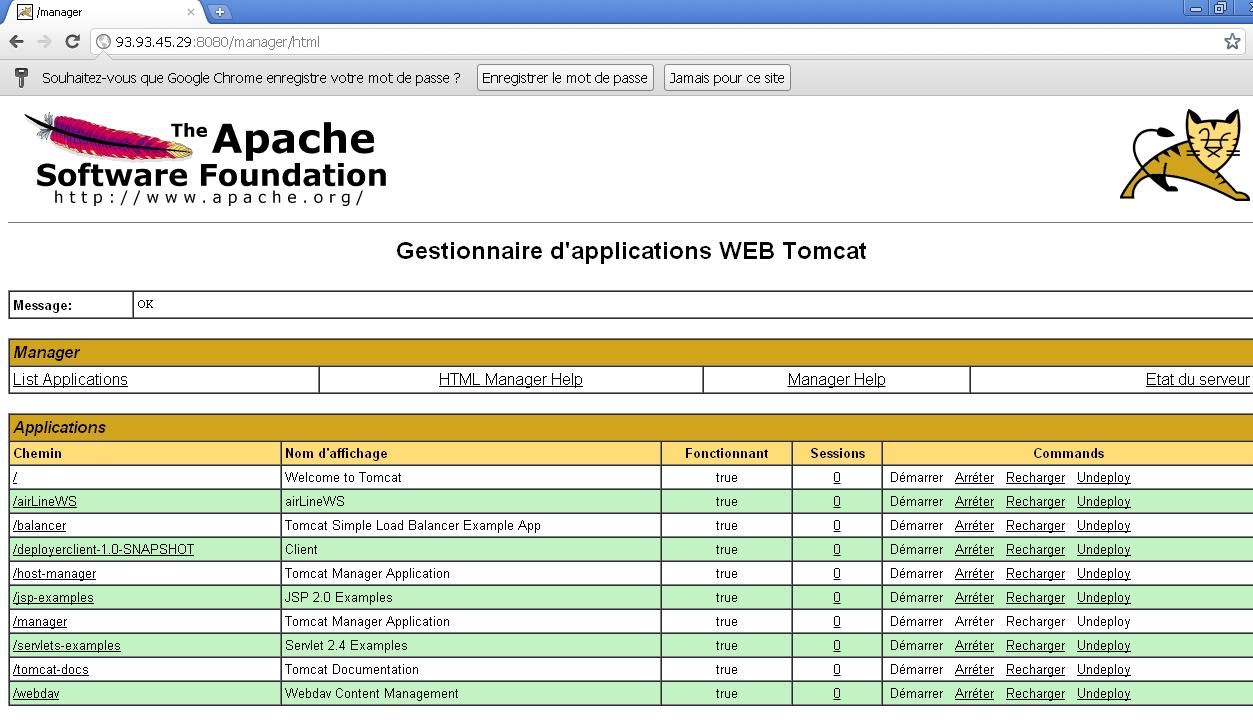Open the /jsp-examples application link
The width and height of the screenshot is (1253, 720).
[x=53, y=598]
